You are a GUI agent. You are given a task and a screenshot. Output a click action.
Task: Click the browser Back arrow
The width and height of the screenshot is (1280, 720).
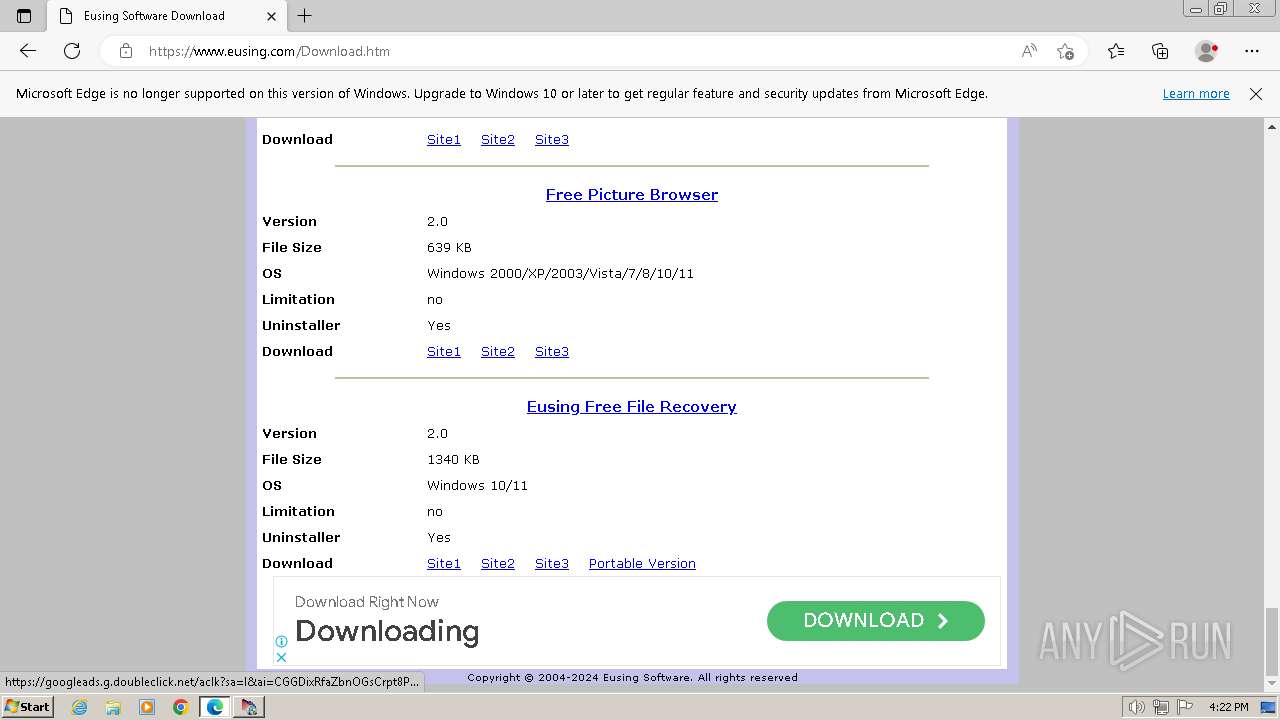pos(28,51)
